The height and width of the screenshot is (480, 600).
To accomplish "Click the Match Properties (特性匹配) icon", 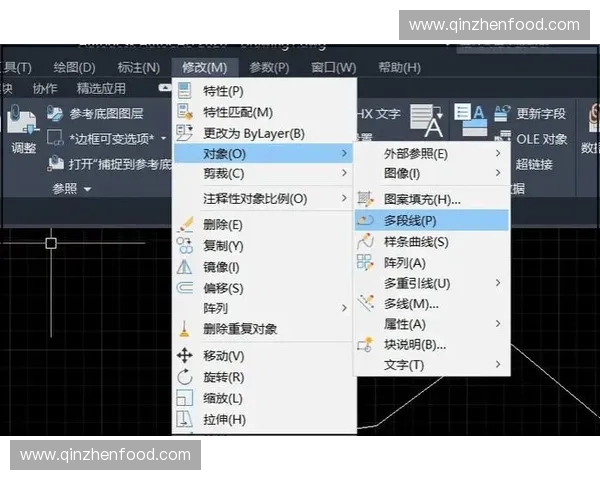I will coord(185,112).
